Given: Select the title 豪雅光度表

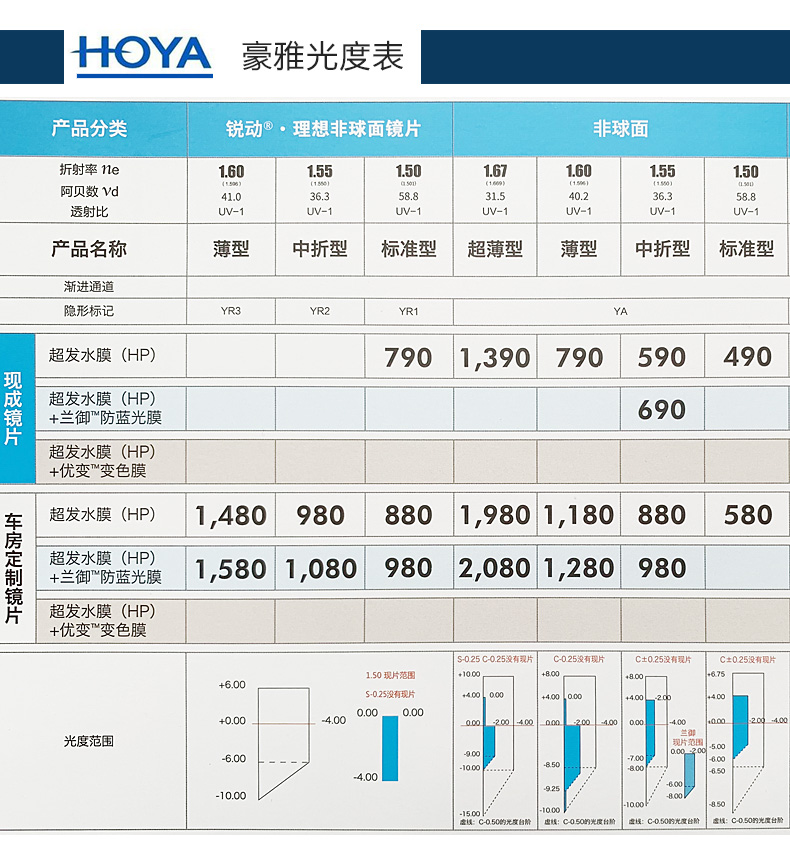Looking at the screenshot, I should [x=323, y=56].
